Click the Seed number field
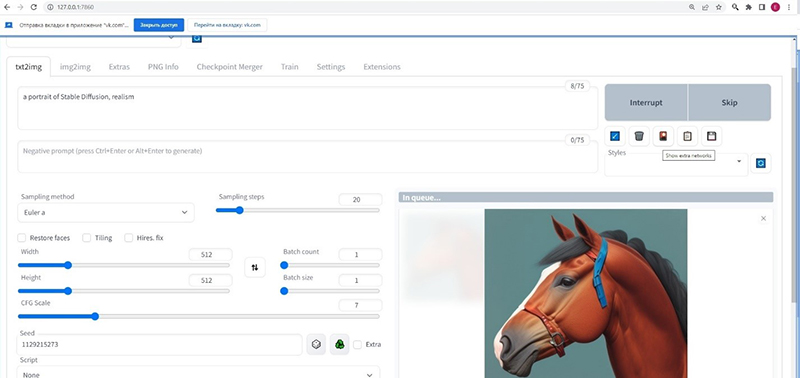Screen dimensions: 800x378 click(160, 345)
